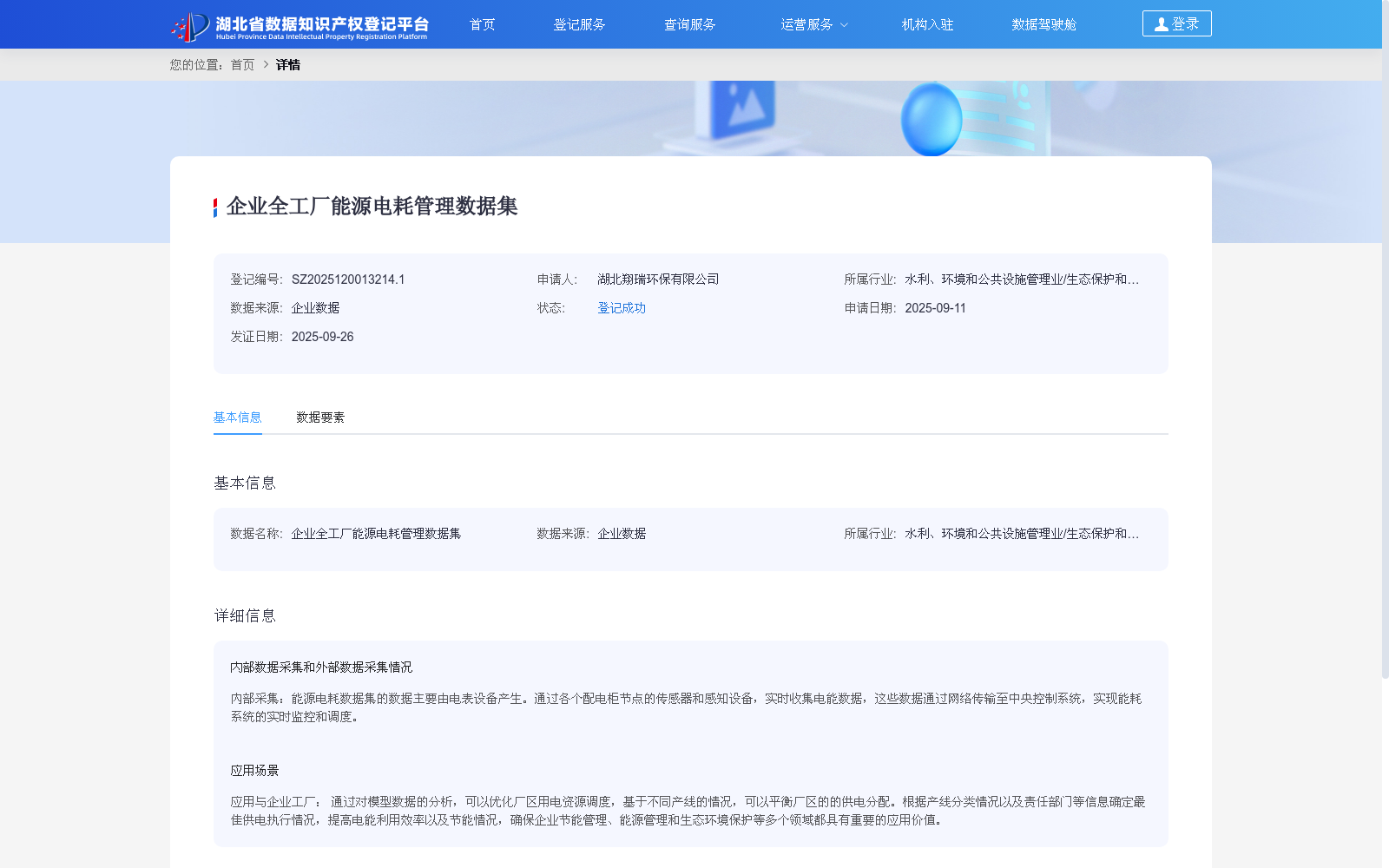Open the 运营服务 menu

pyautogui.click(x=806, y=24)
